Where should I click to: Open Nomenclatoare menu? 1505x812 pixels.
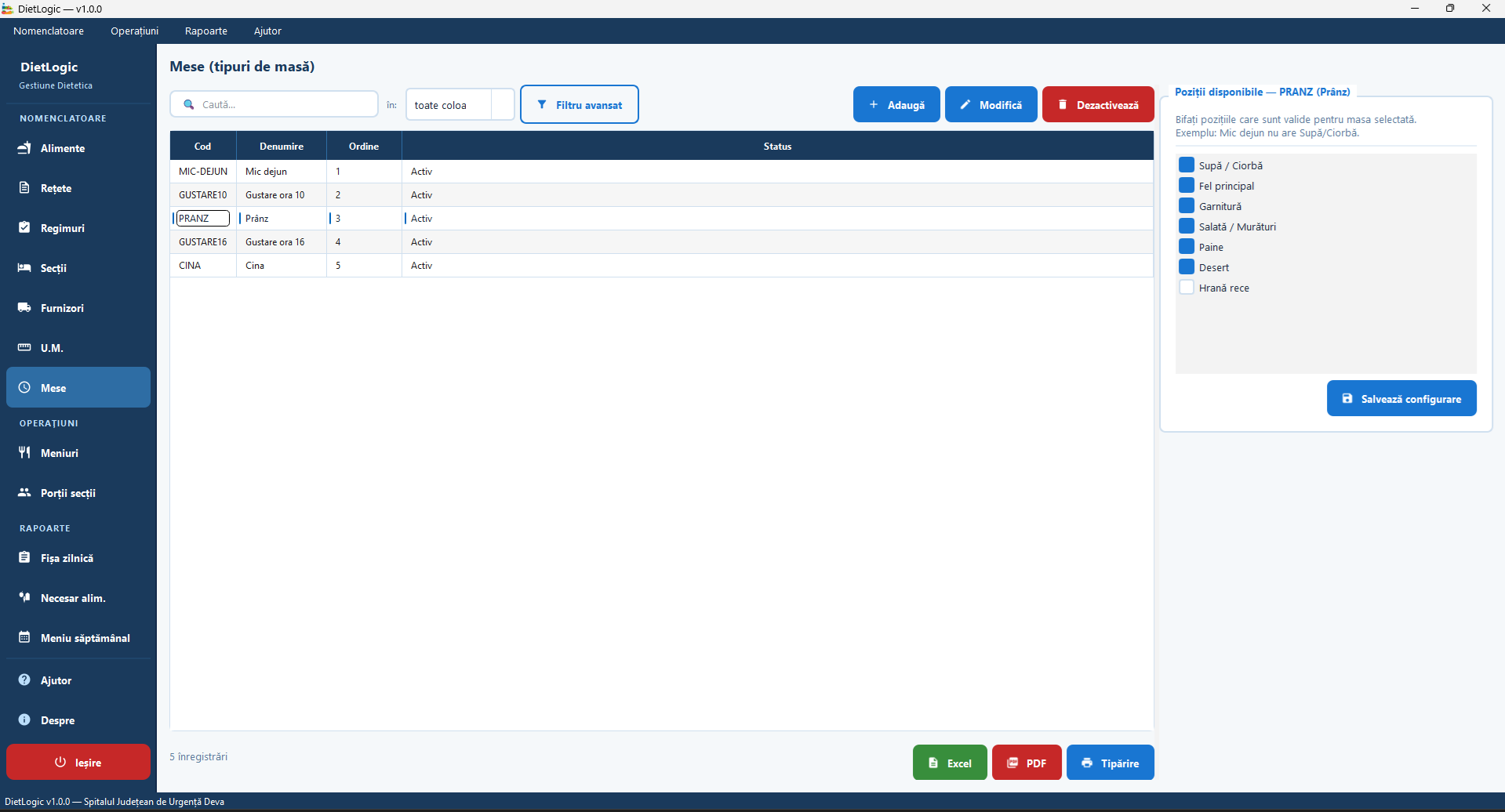[x=49, y=31]
